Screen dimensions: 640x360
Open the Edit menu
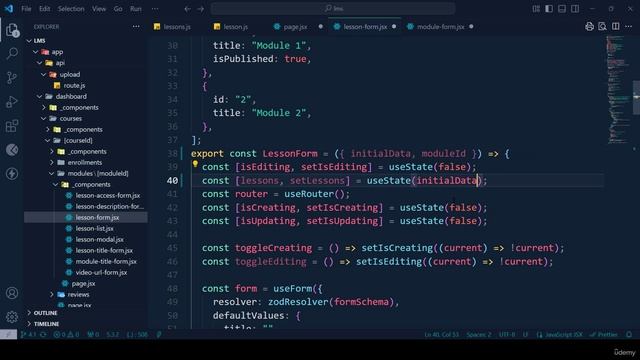[x=44, y=9]
